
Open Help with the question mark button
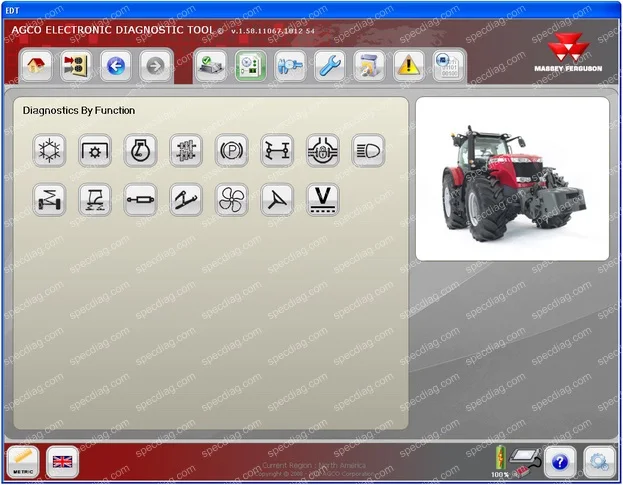click(560, 462)
